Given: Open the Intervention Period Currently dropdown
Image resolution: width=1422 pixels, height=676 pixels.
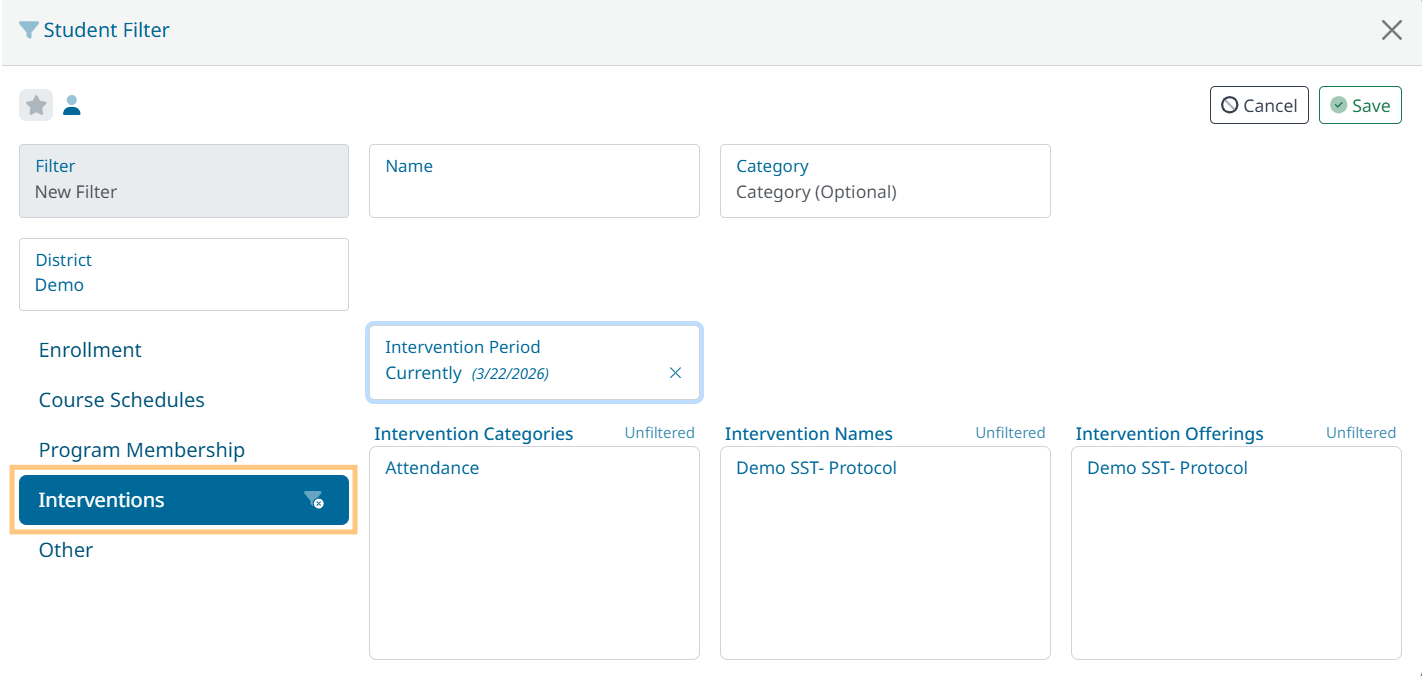Looking at the screenshot, I should click(x=520, y=362).
